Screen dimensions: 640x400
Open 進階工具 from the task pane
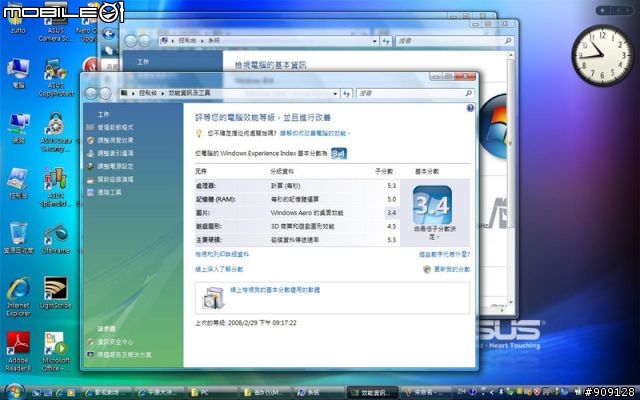[109, 192]
